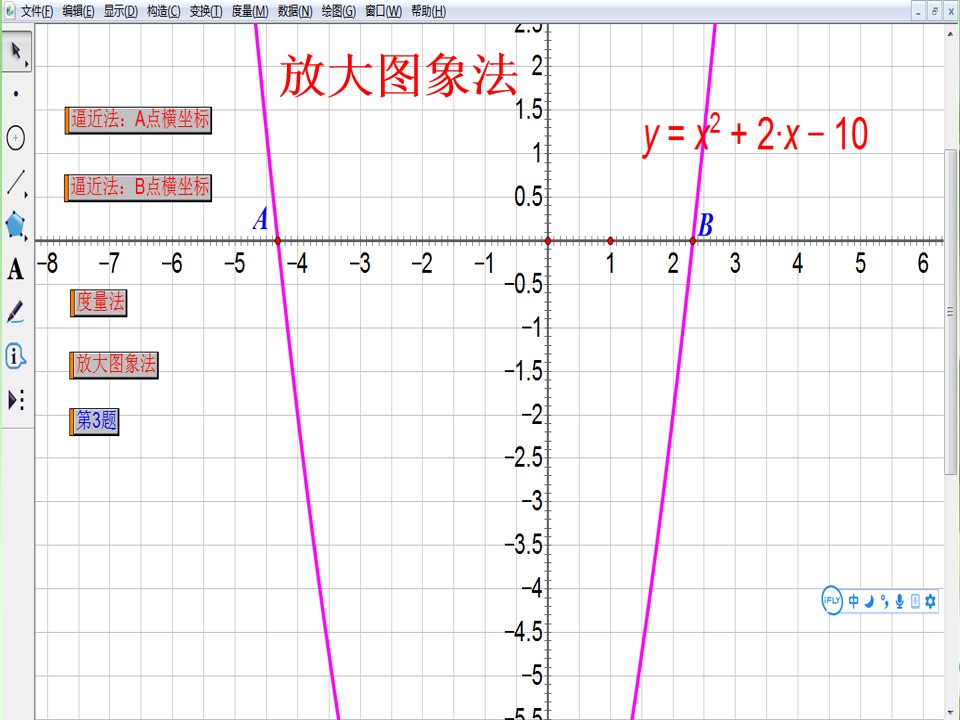This screenshot has height=720, width=960.
Task: Select the blue label A
Action: (261, 219)
